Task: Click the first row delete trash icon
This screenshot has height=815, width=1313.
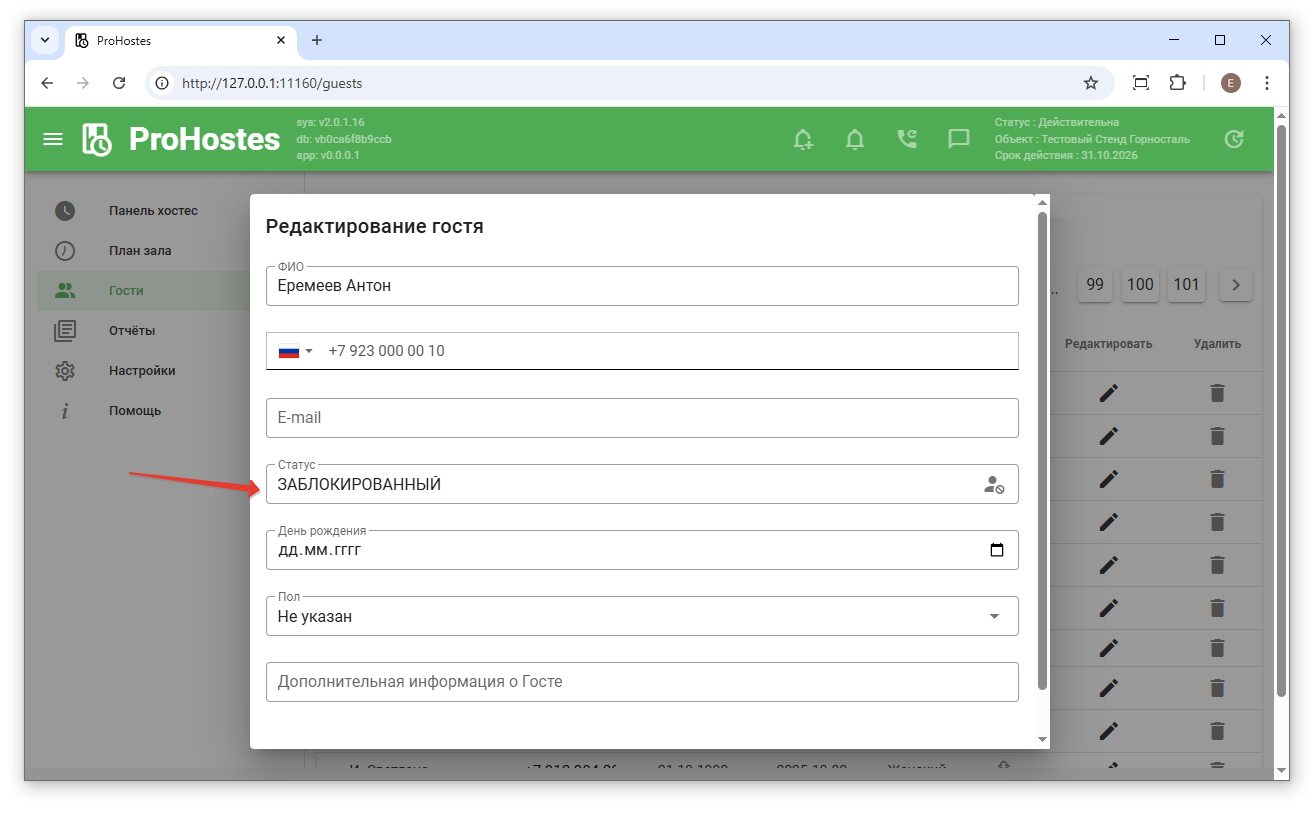Action: [1217, 393]
